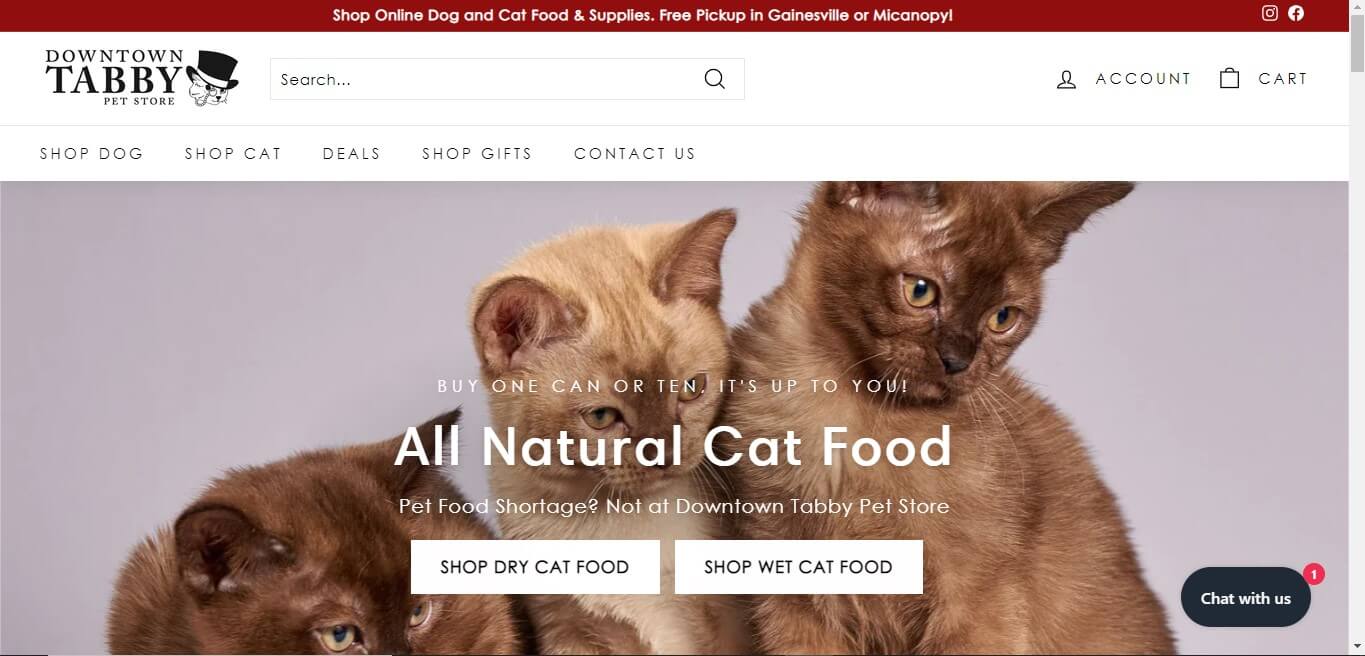Visit the Contact Us page
The image size is (1365, 656).
(x=635, y=153)
